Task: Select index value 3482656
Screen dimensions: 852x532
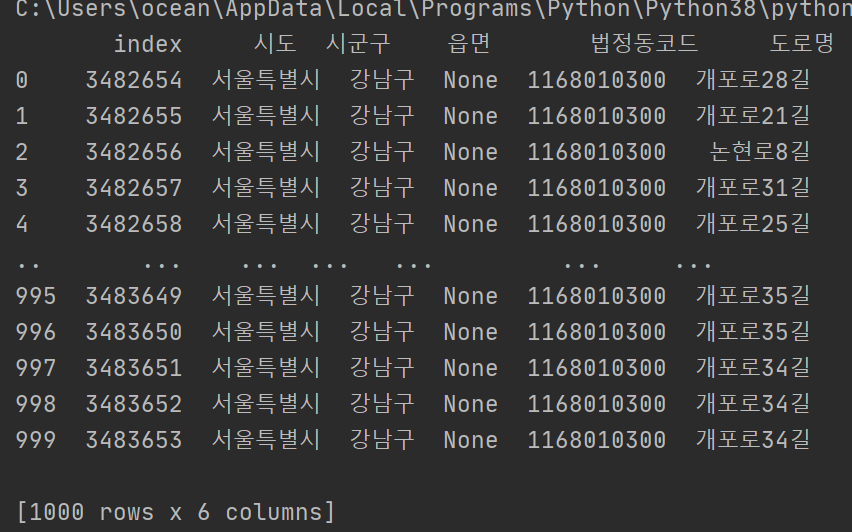Action: (134, 152)
